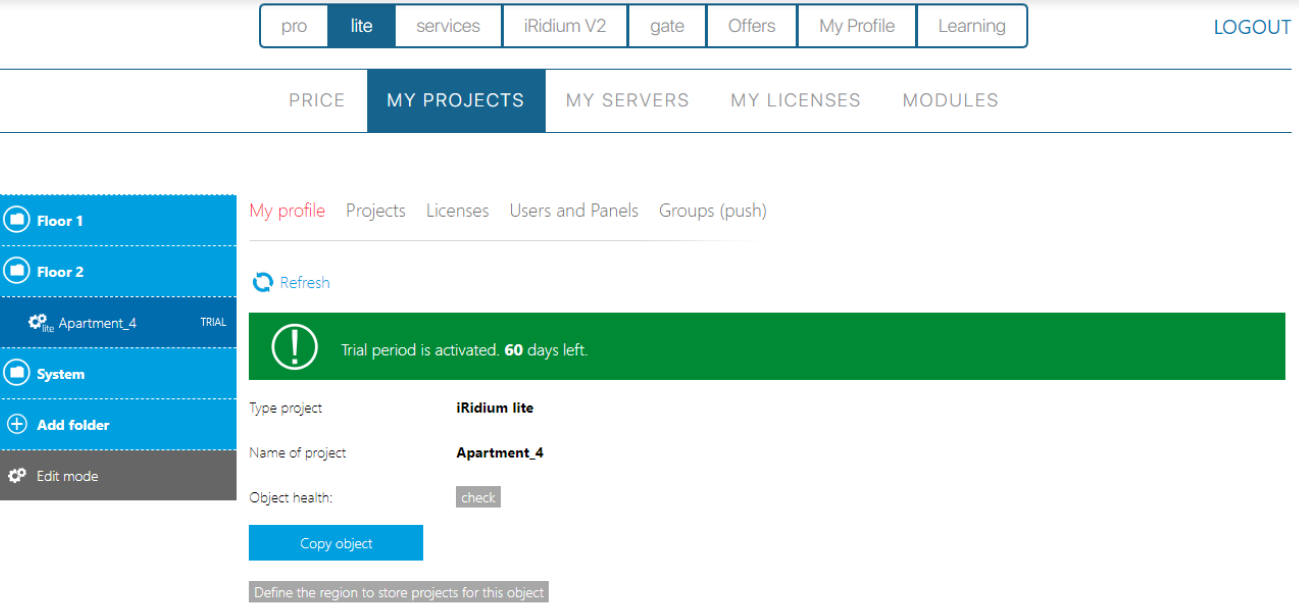Click the Apartment_4 lite gear icon
The height and width of the screenshot is (606, 1299).
pyautogui.click(x=39, y=322)
